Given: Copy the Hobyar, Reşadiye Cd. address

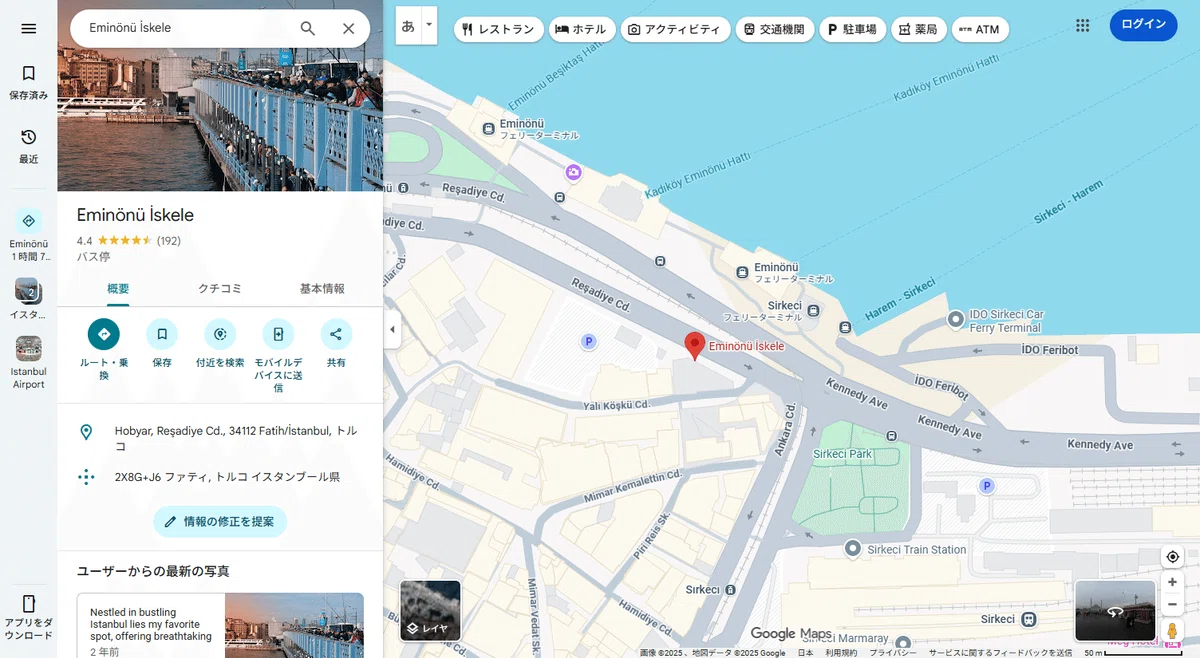Looking at the screenshot, I should [220, 438].
